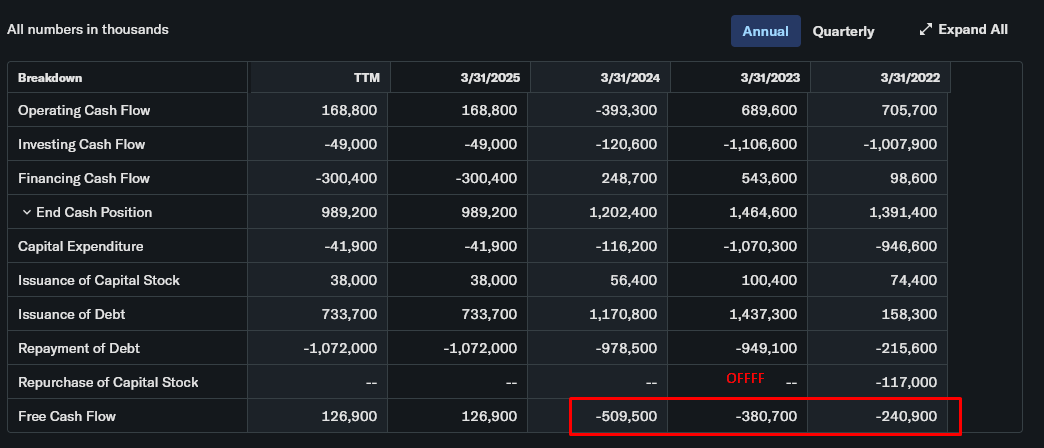Click the -1,070,300 Capital Expenditure value
The width and height of the screenshot is (1044, 448).
point(761,246)
